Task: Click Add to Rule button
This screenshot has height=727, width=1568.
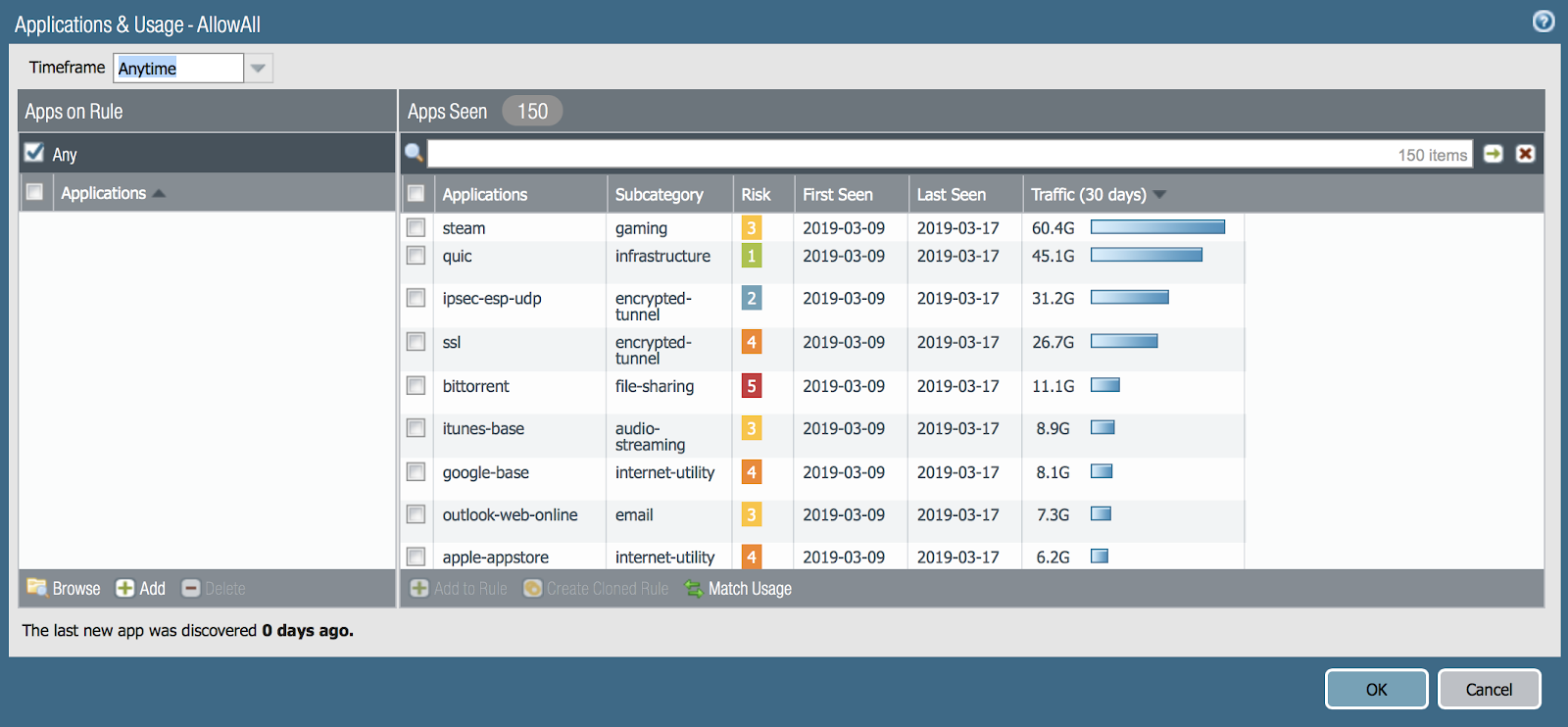Action: [x=459, y=588]
